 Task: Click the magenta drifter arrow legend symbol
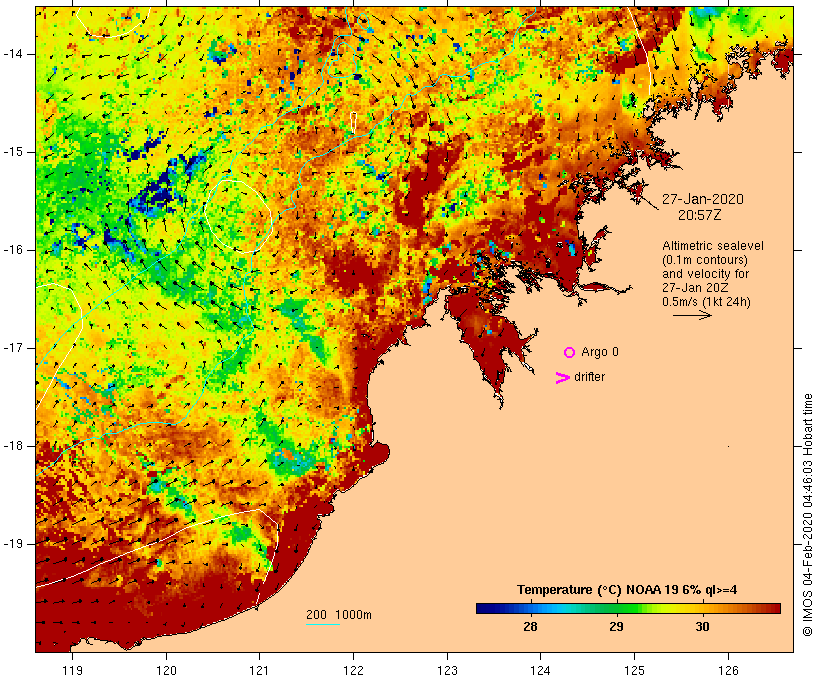[563, 378]
